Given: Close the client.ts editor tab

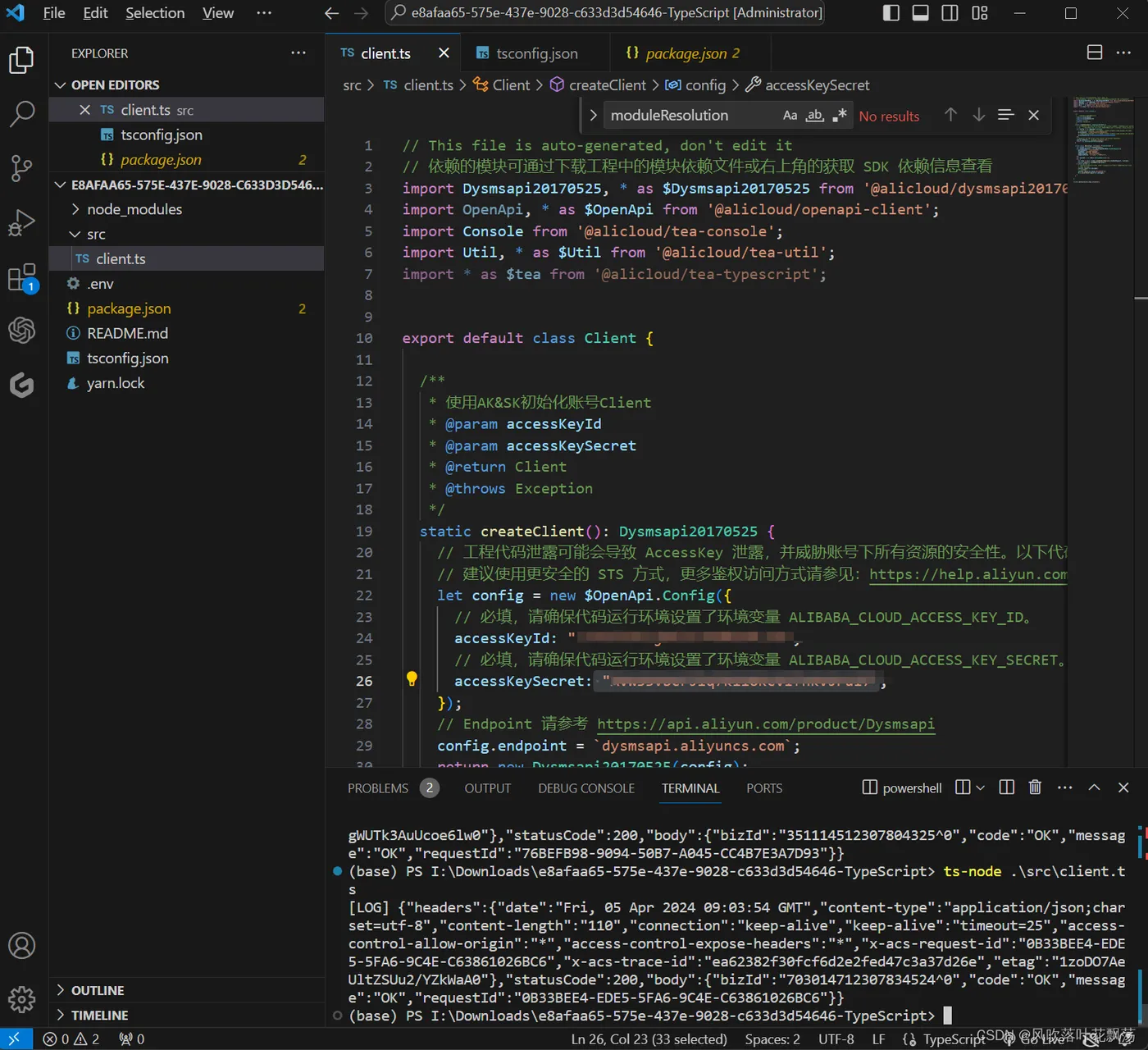Looking at the screenshot, I should tap(444, 53).
